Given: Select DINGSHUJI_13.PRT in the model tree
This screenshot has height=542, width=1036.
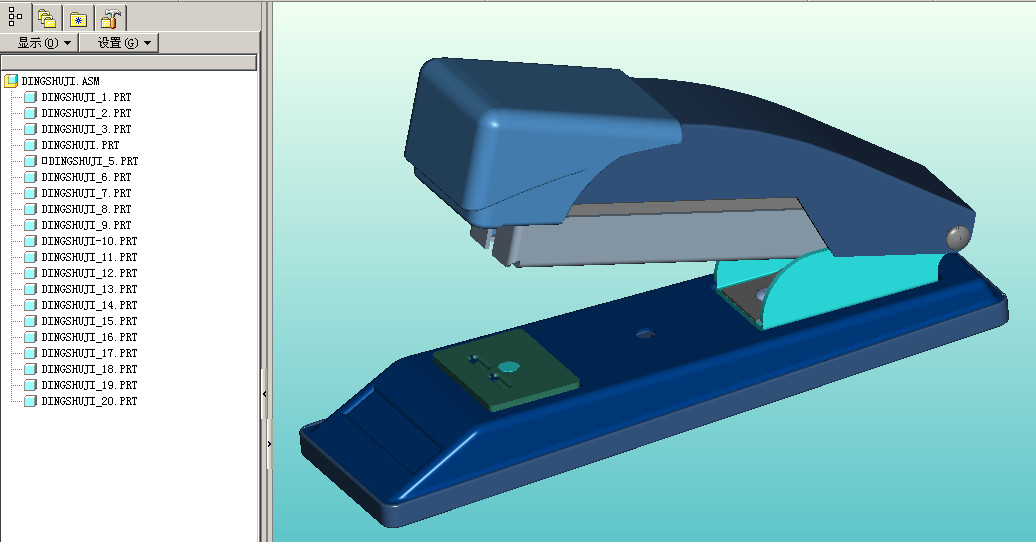Looking at the screenshot, I should pos(89,289).
